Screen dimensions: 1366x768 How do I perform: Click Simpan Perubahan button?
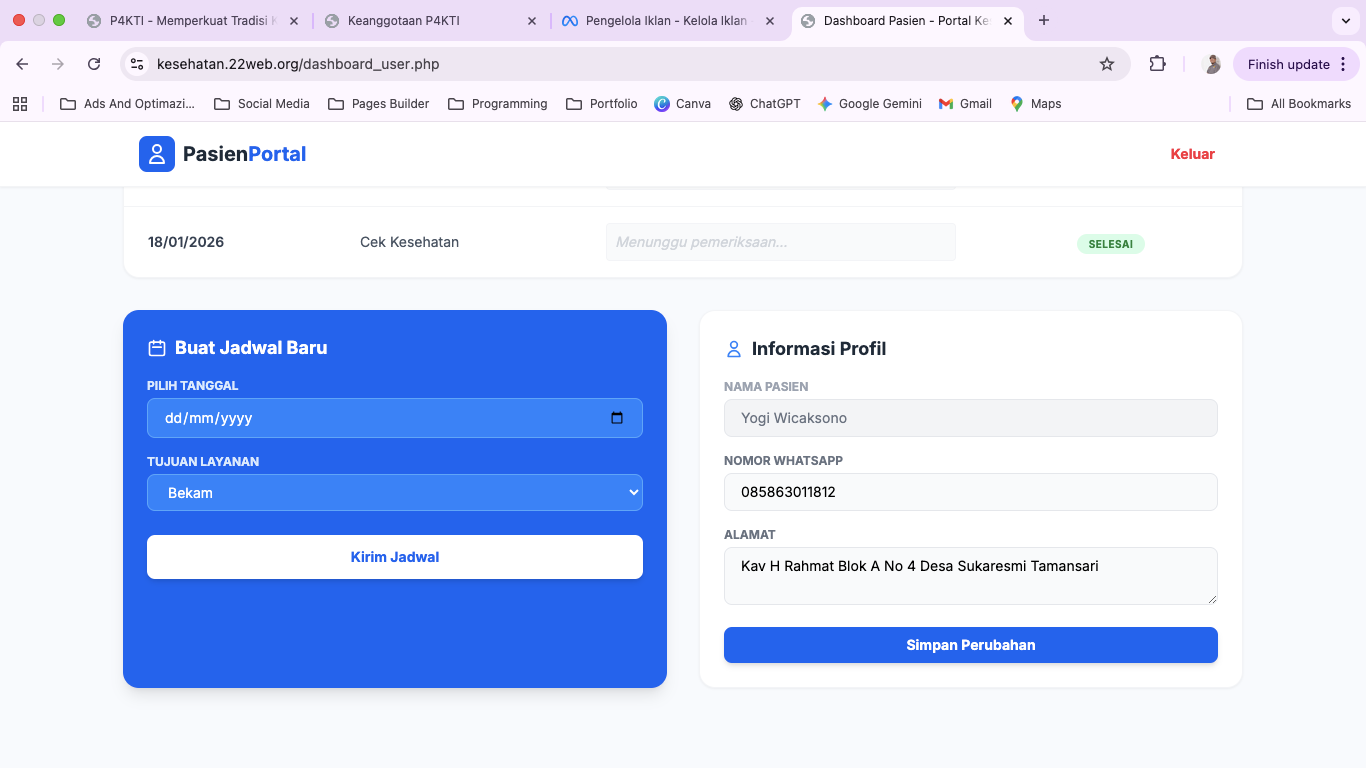pyautogui.click(x=970, y=645)
